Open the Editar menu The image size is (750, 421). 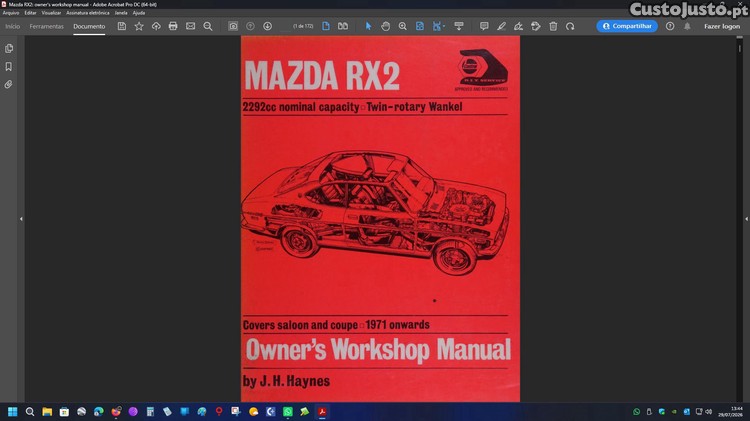click(x=30, y=13)
